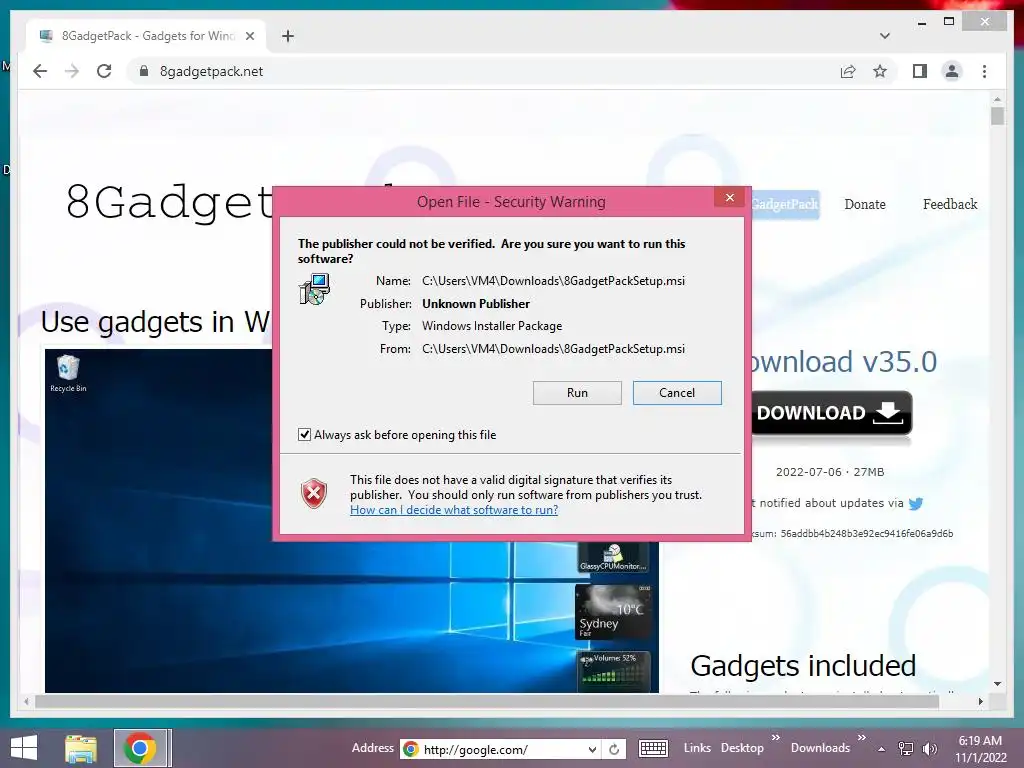
Task: Expand the Downloads toolbar chevron
Action: click(861, 738)
